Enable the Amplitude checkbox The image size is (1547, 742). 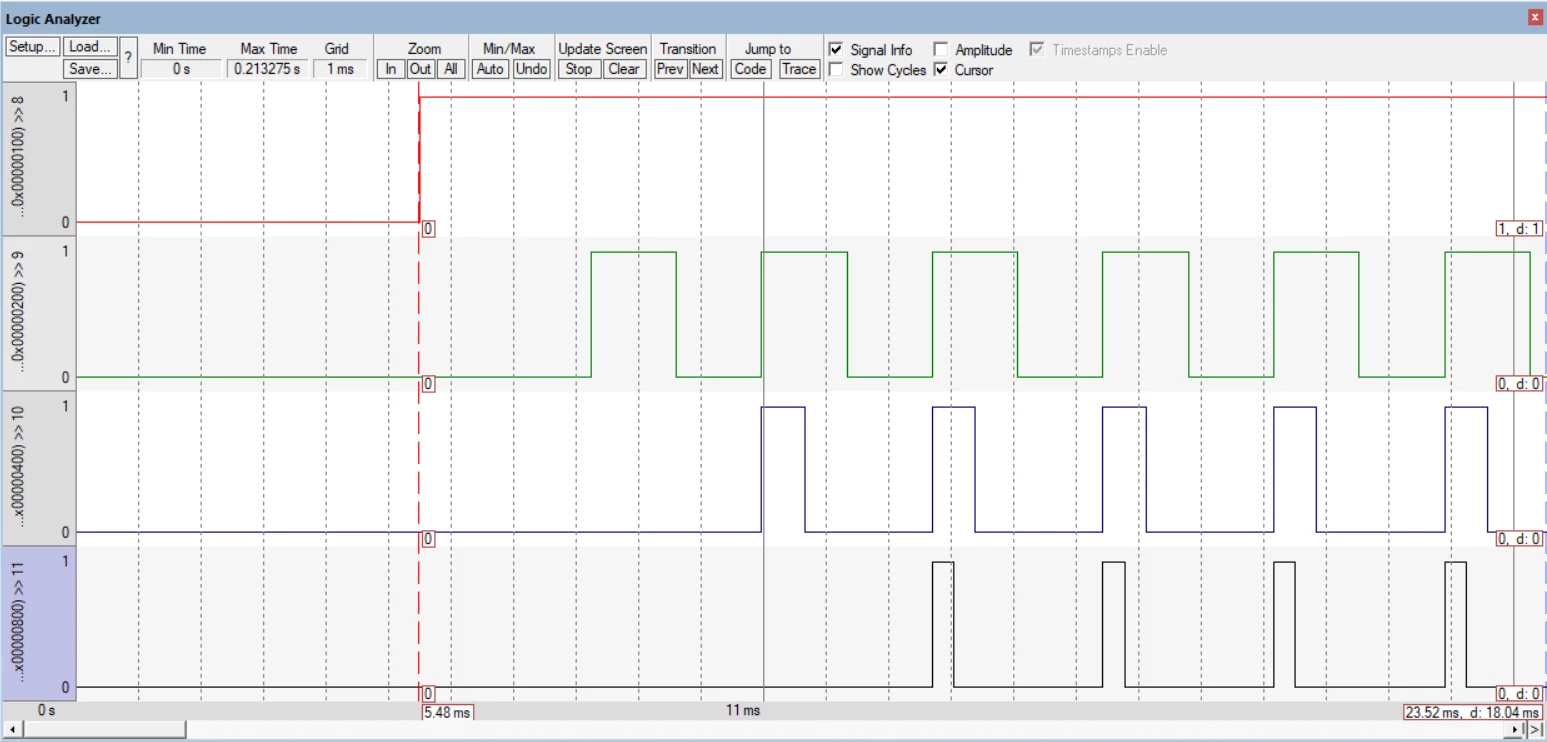[x=940, y=49]
